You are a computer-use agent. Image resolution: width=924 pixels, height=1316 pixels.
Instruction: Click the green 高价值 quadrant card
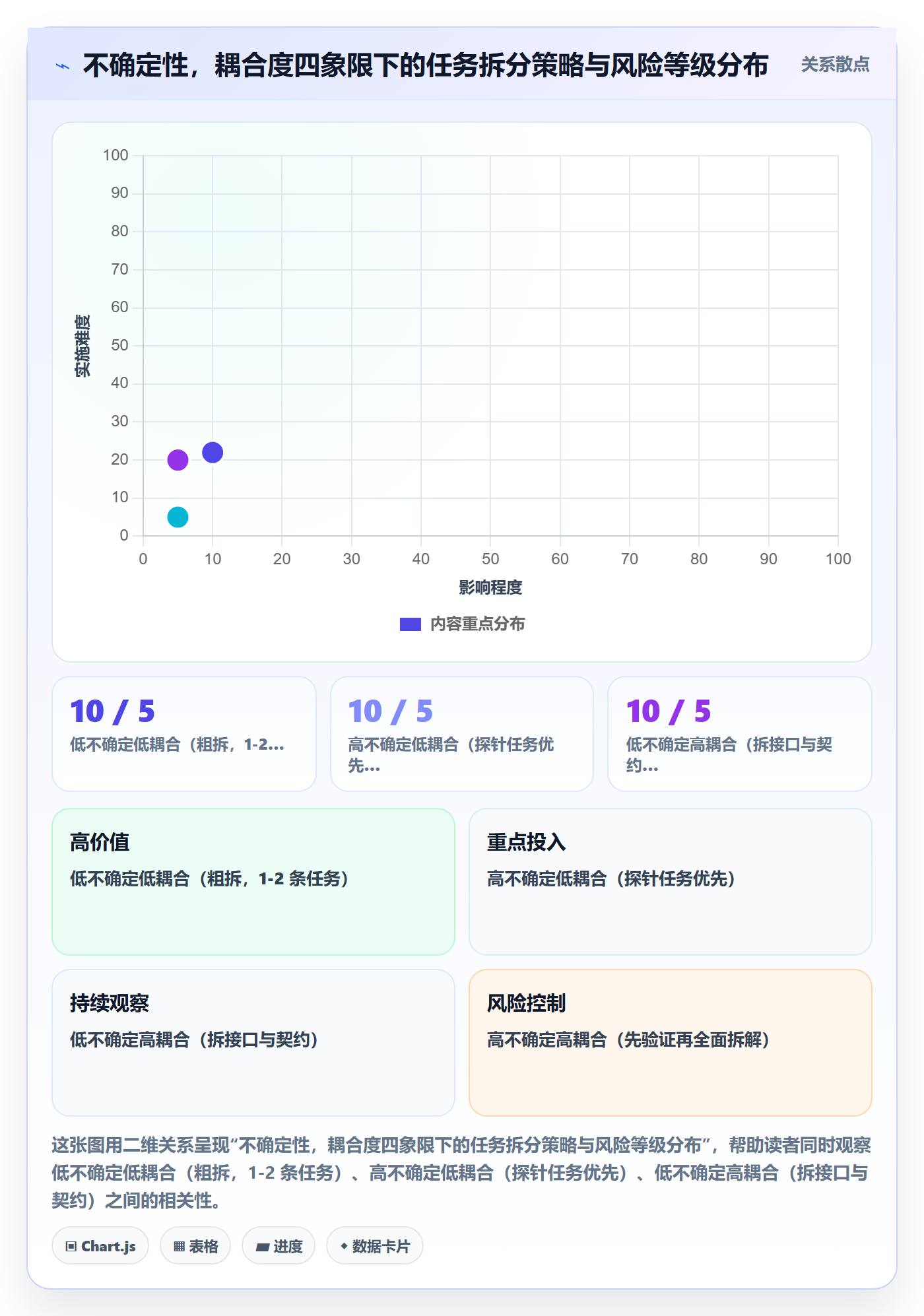[x=253, y=882]
